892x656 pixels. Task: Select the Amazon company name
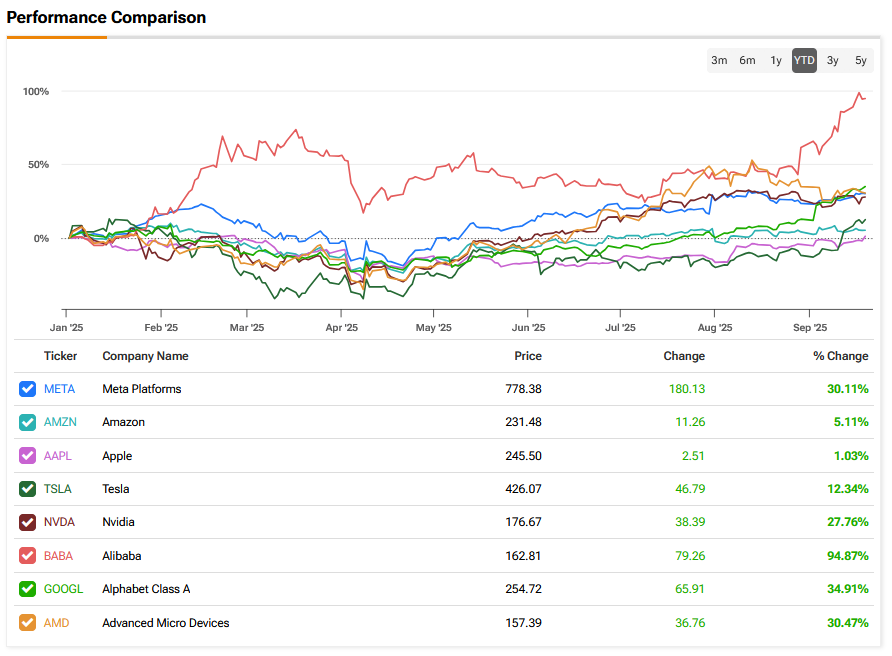tap(124, 422)
